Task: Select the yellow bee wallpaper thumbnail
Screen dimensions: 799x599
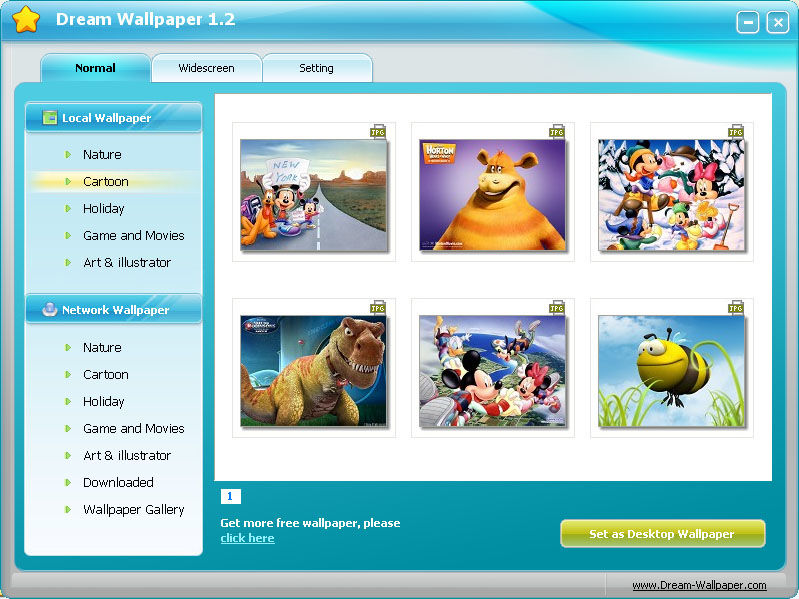Action: point(671,371)
